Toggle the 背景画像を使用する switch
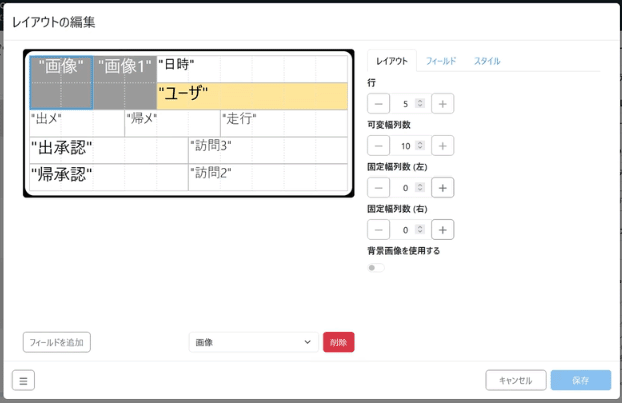This screenshot has height=403, width=622. [x=376, y=267]
